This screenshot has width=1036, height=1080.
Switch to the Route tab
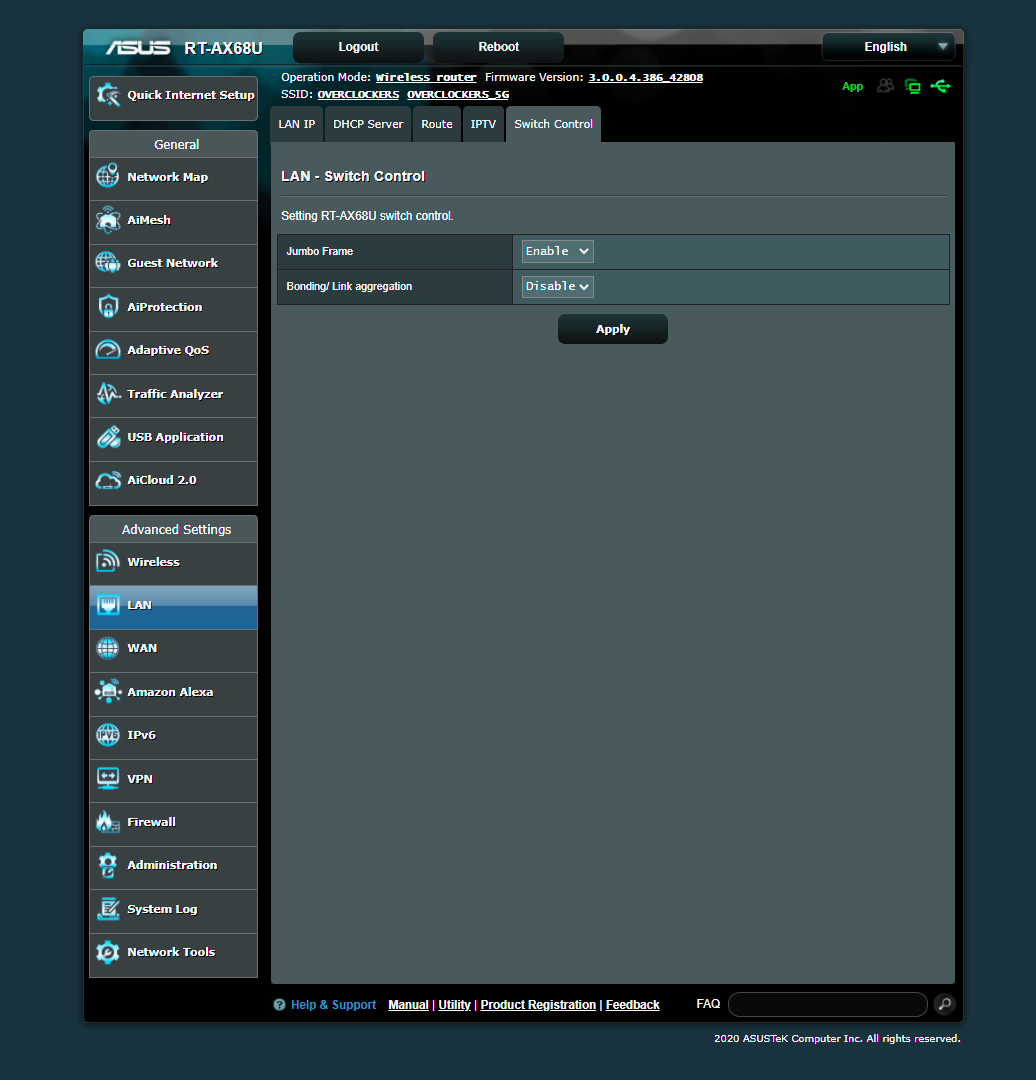point(437,124)
